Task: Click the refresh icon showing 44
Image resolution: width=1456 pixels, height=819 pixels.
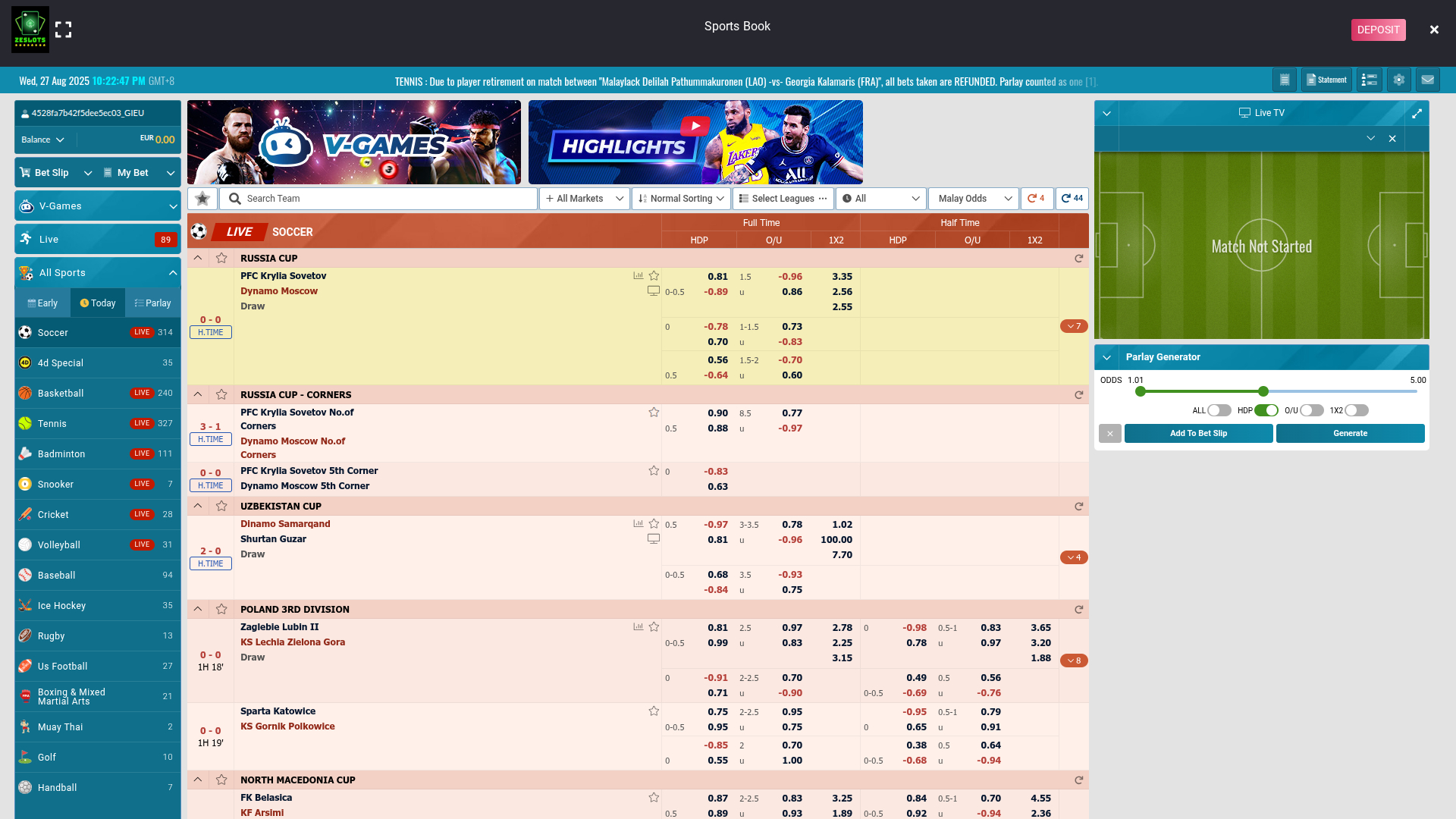Action: point(1072,199)
